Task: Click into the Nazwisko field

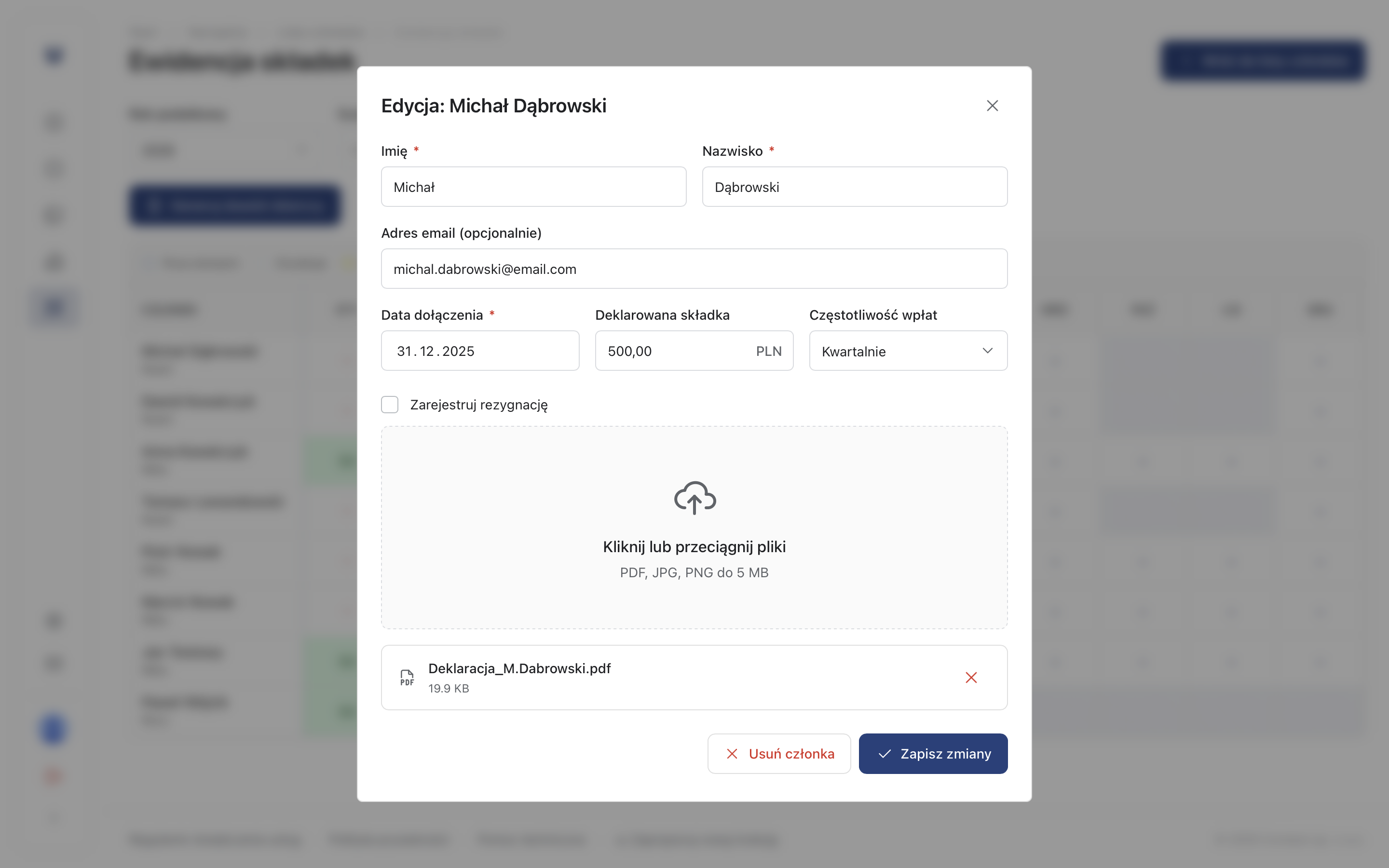Action: click(x=854, y=187)
